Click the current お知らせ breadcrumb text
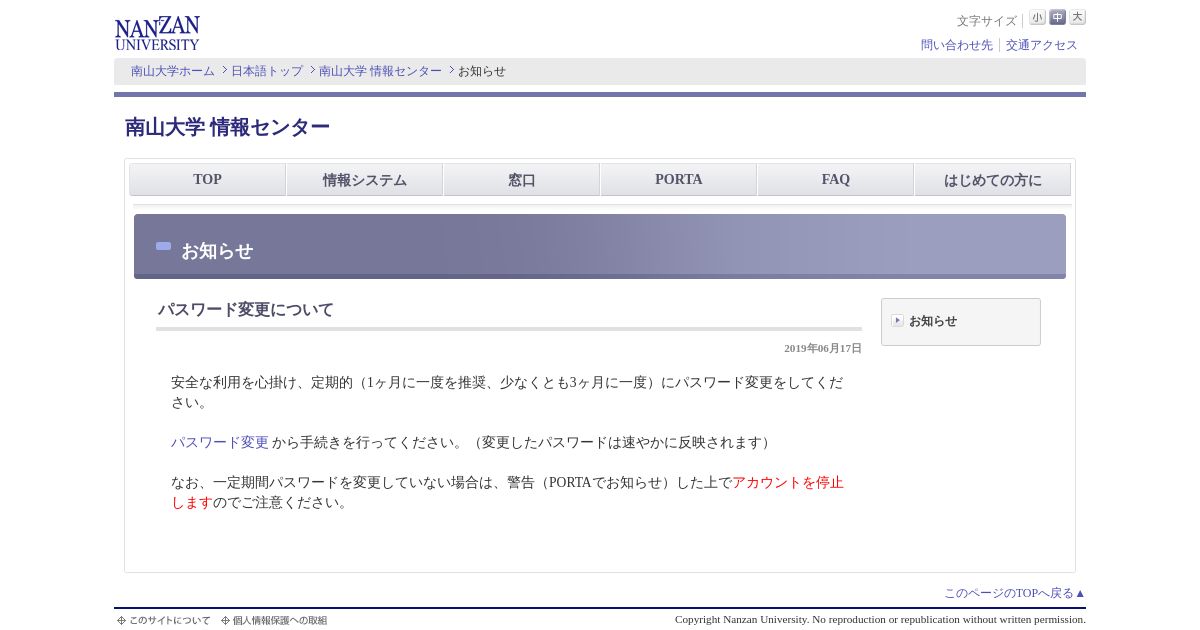 (482, 71)
